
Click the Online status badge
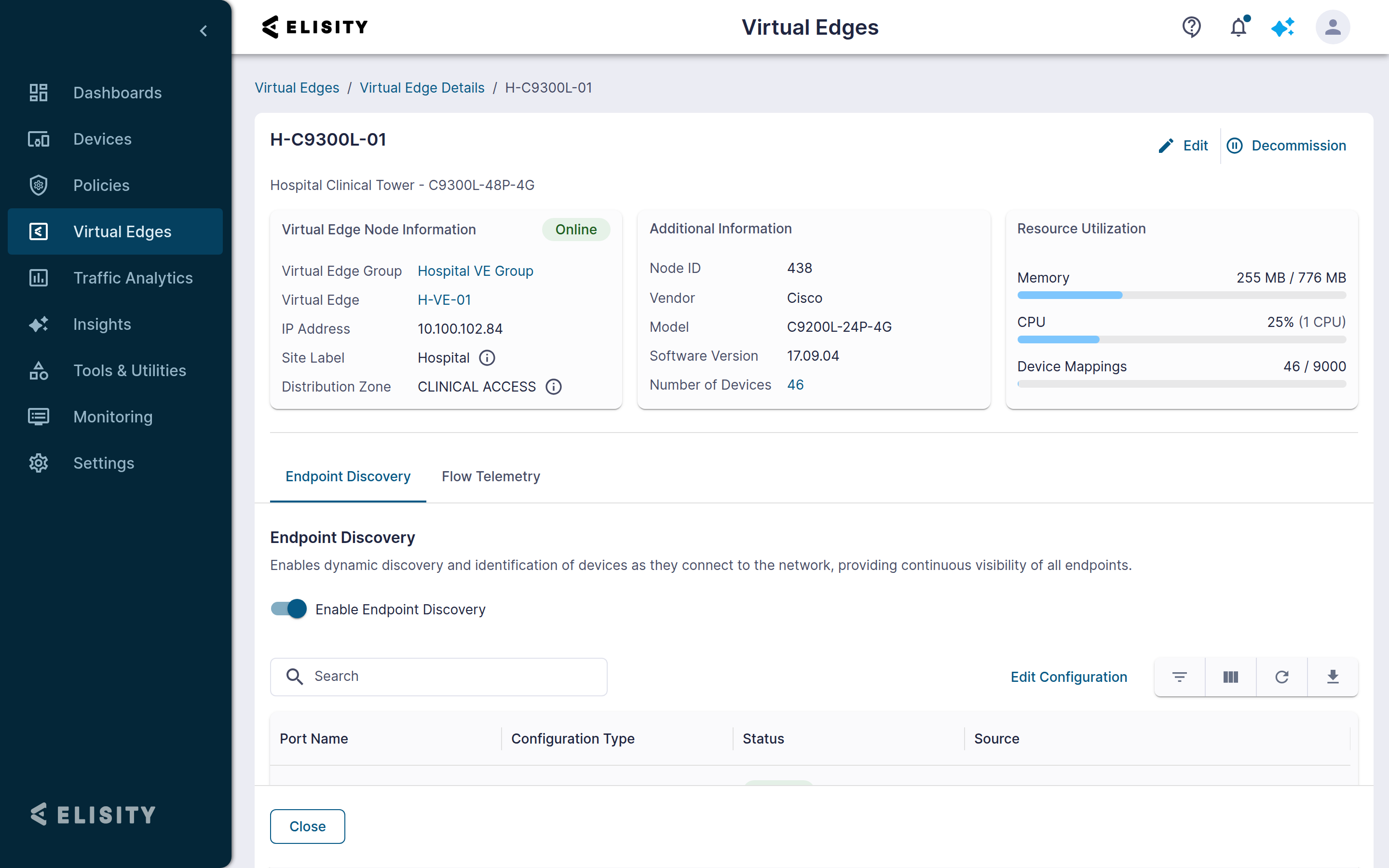coord(576,230)
